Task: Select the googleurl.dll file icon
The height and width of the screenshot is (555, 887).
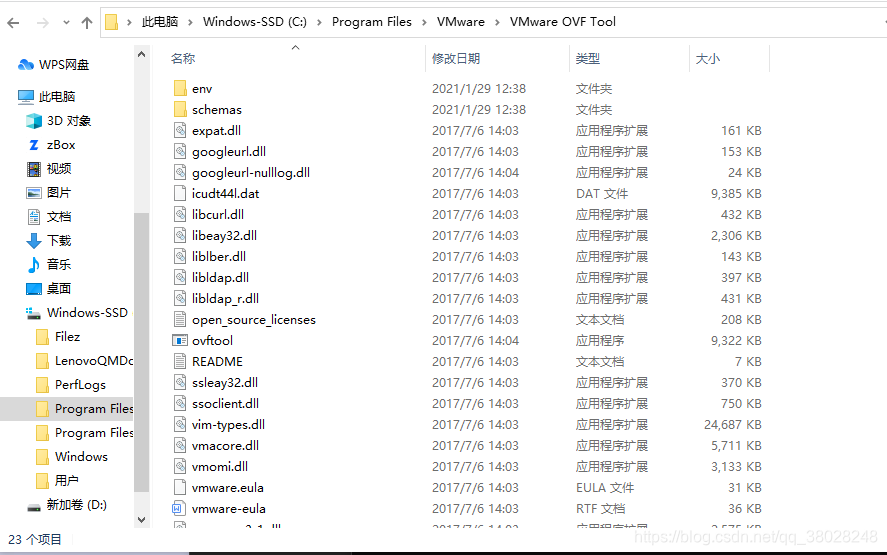Action: pos(180,151)
